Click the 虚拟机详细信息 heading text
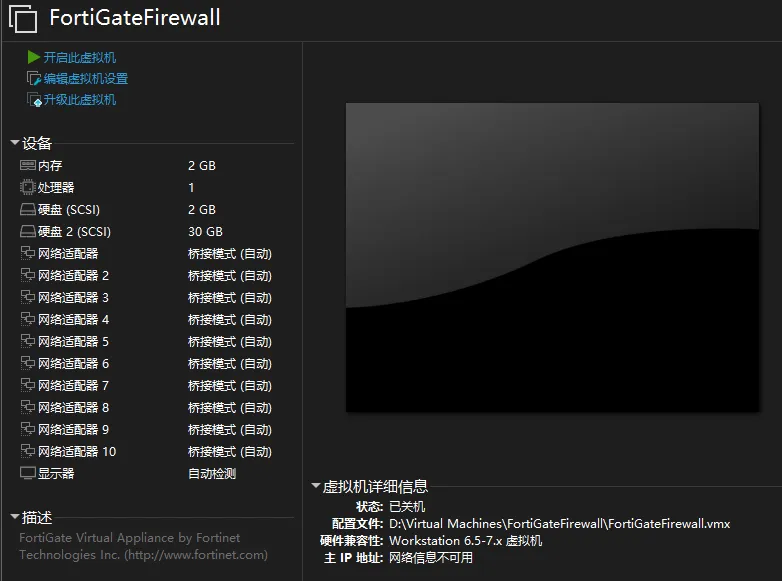The image size is (782, 581). [x=375, y=486]
